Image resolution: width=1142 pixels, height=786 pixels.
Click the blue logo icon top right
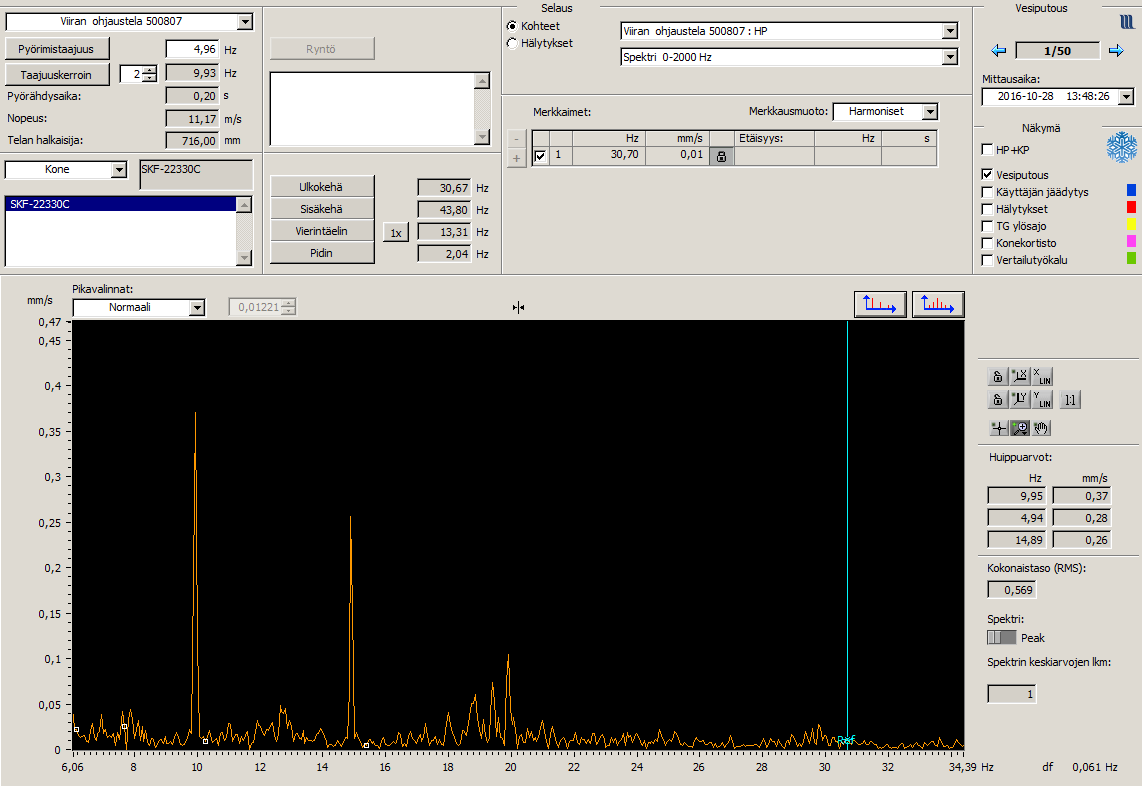pyautogui.click(x=1127, y=22)
